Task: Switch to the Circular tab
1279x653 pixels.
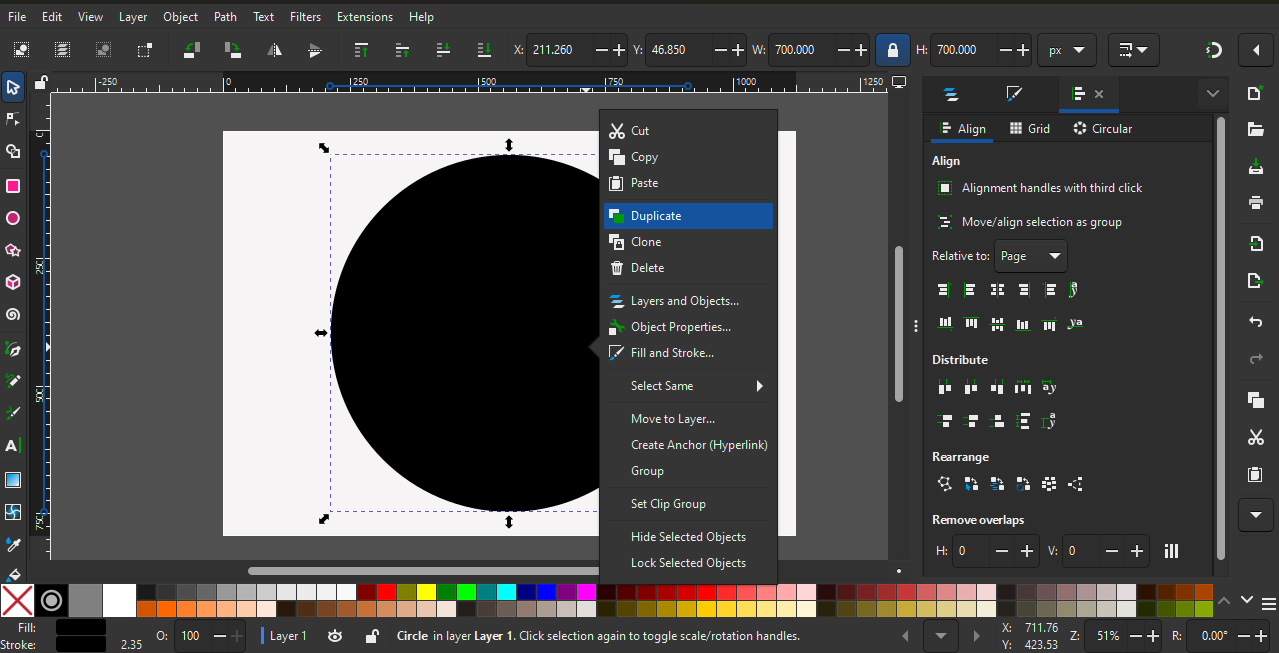Action: tap(1102, 129)
